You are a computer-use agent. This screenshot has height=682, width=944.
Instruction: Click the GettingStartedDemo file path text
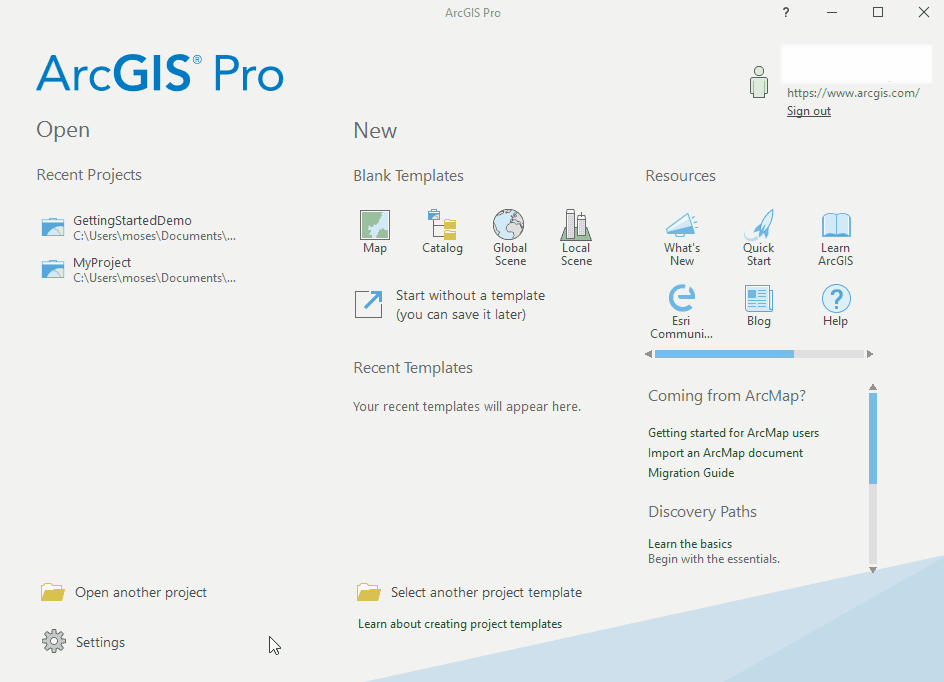[154, 236]
